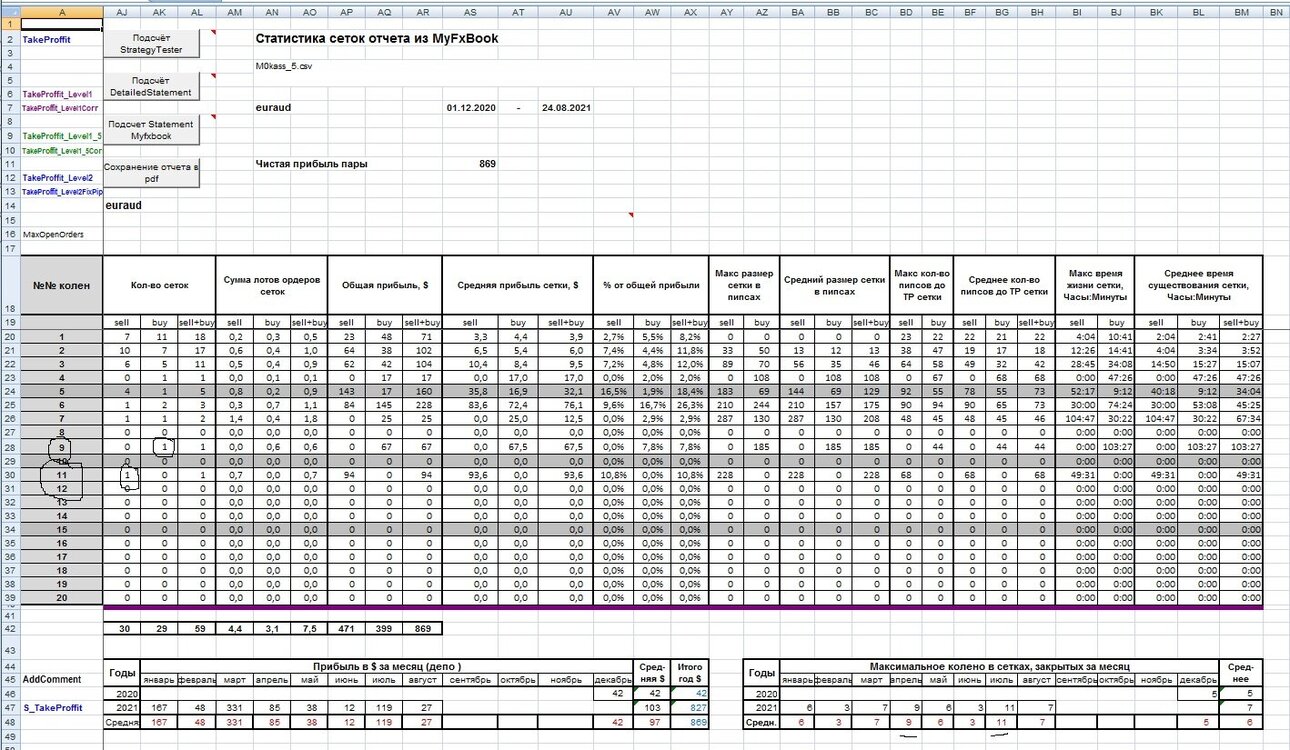1290x750 pixels.
Task: Select the % от общей прибыли header
Action: pos(652,285)
